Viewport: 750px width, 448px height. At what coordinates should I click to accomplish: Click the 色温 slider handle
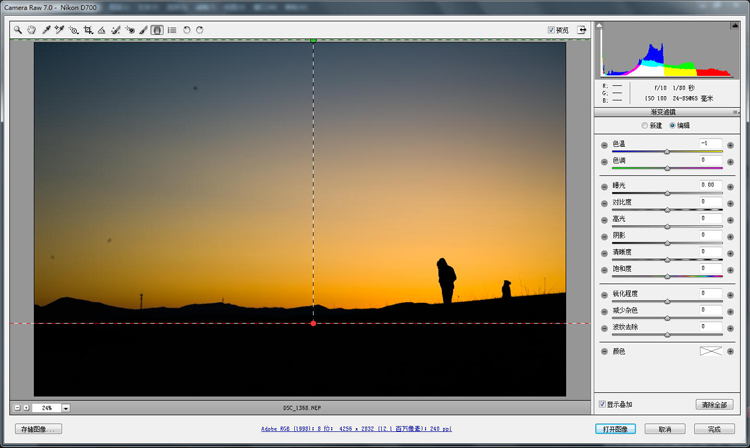(x=667, y=152)
